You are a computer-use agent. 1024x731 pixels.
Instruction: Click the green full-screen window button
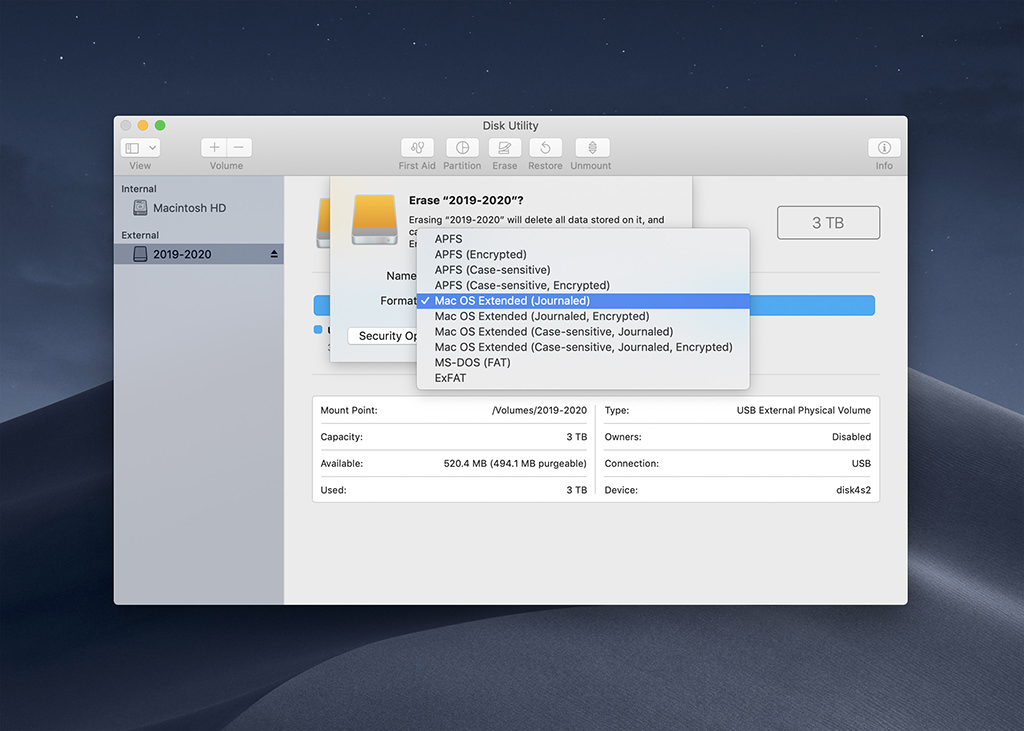tap(160, 125)
